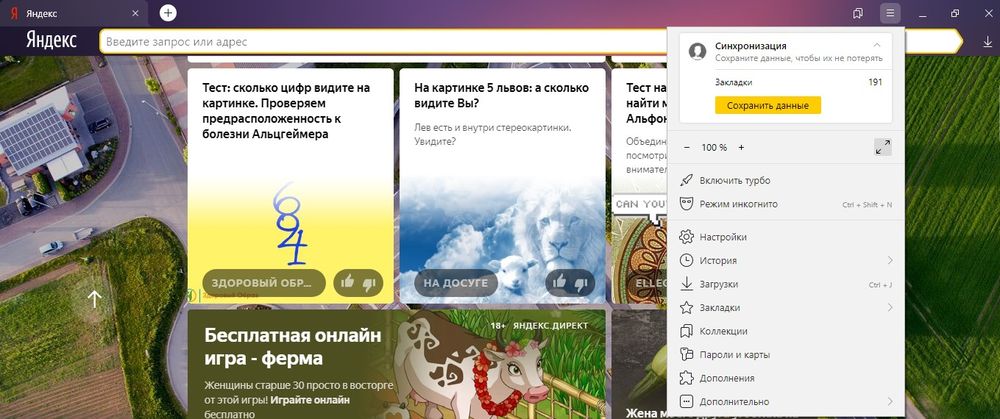This screenshot has width=1000, height=419.
Task: Click the sync profile avatar icon
Action: tap(698, 52)
